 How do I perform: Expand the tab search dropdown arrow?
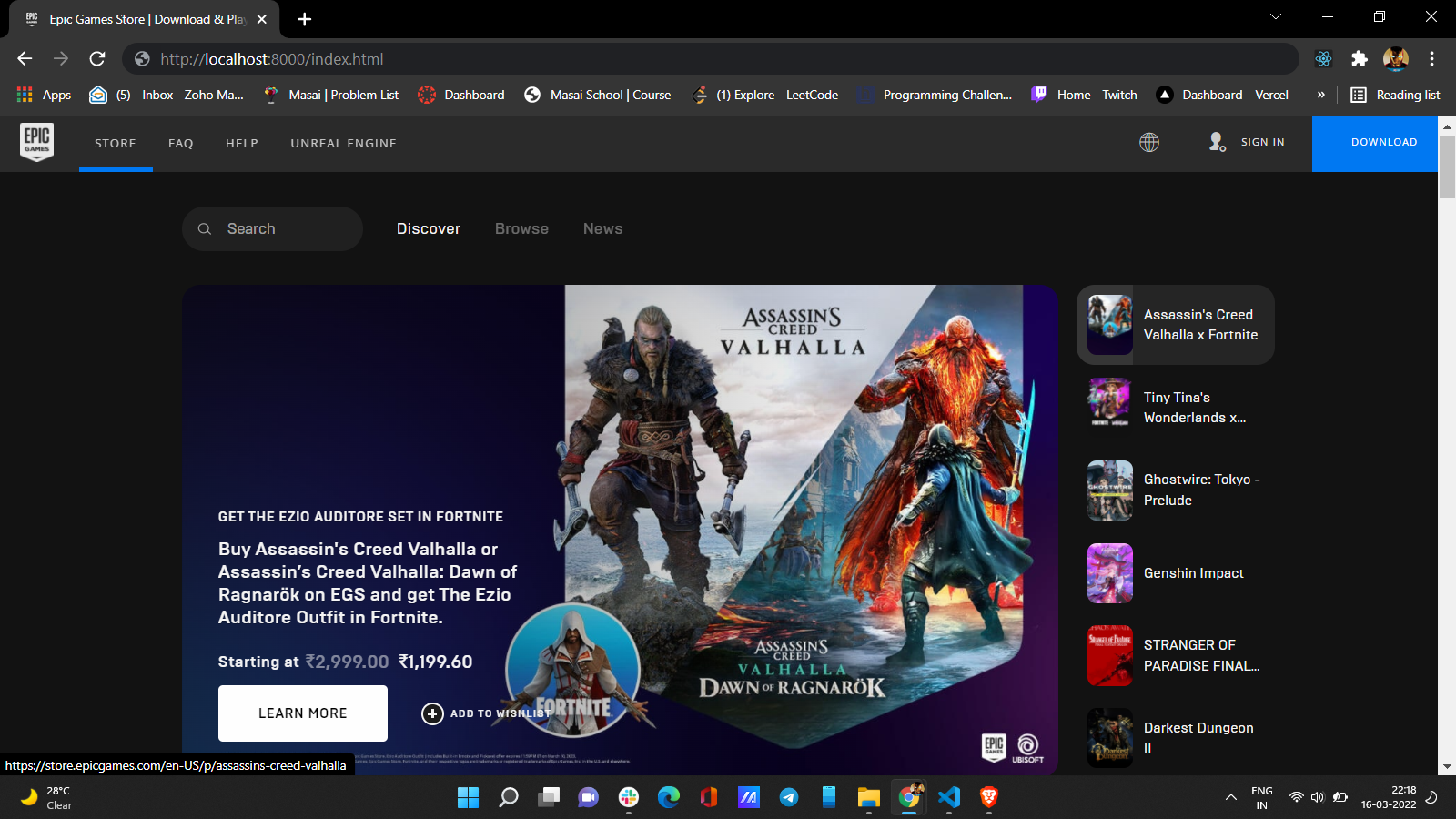tap(1275, 17)
